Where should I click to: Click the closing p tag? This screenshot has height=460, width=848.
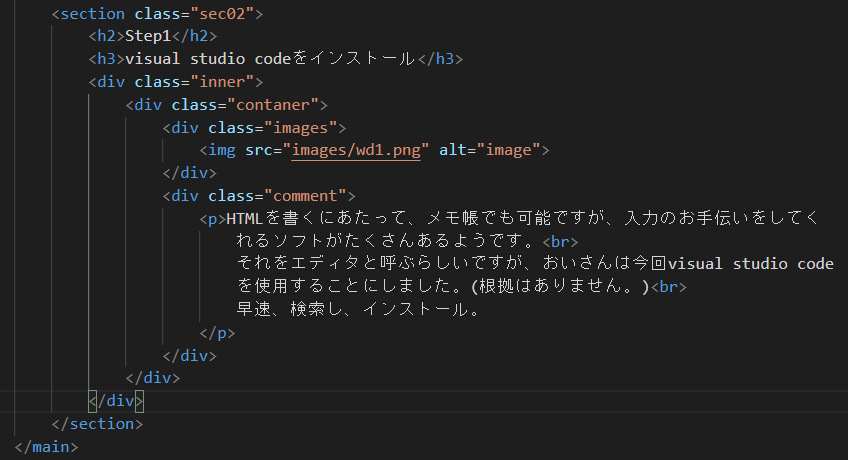pyautogui.click(x=217, y=333)
